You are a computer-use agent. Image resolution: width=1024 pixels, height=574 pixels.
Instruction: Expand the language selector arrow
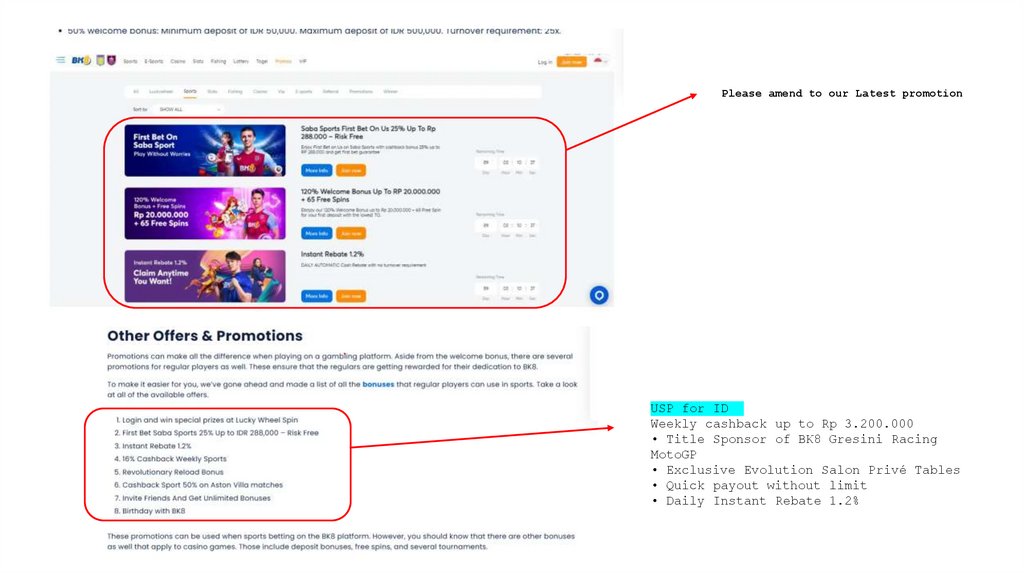coord(606,61)
